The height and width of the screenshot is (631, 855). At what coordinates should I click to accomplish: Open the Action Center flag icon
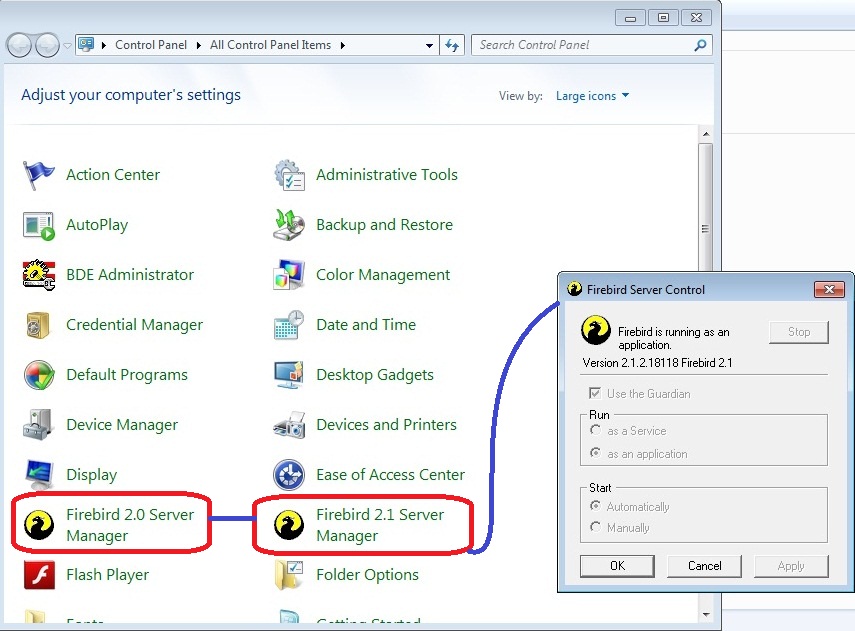pos(38,175)
